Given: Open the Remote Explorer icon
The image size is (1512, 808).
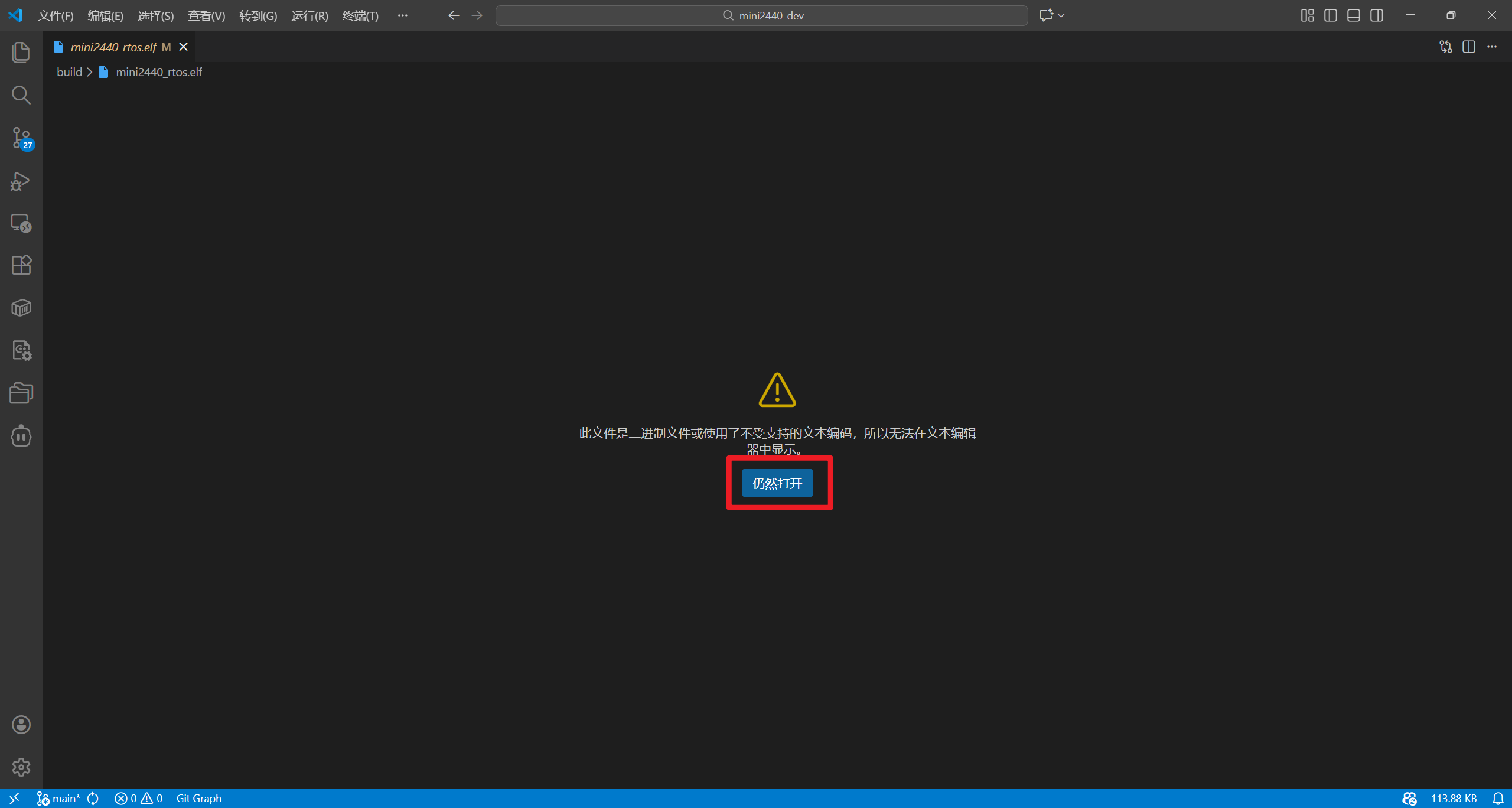Looking at the screenshot, I should tap(21, 223).
